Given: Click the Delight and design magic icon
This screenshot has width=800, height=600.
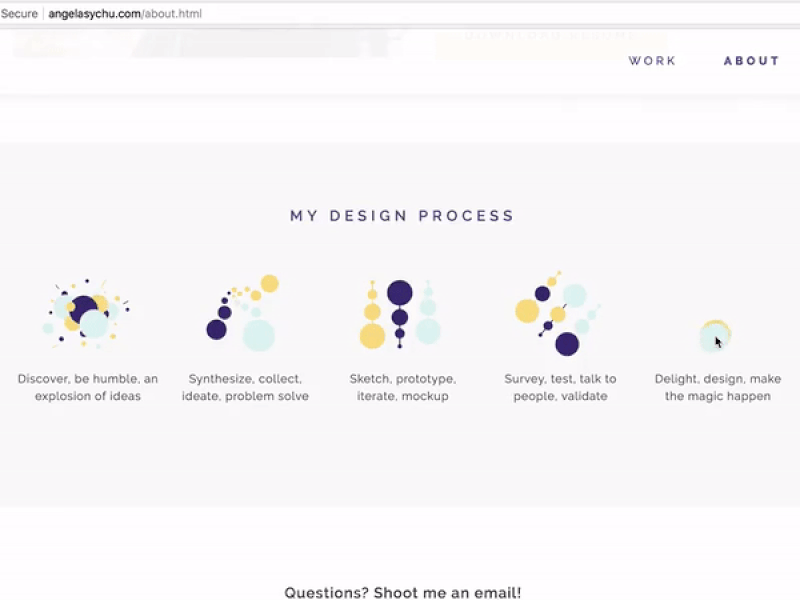Looking at the screenshot, I should [x=716, y=336].
